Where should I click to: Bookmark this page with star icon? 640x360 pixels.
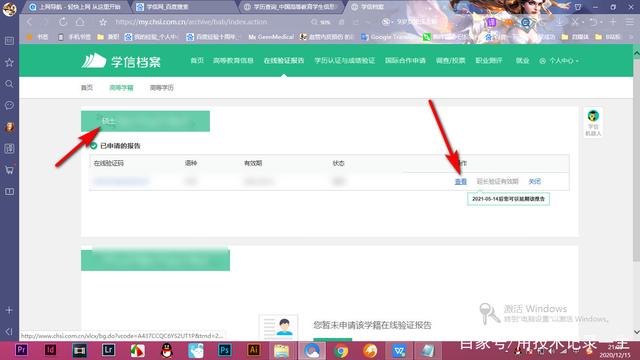103,22
